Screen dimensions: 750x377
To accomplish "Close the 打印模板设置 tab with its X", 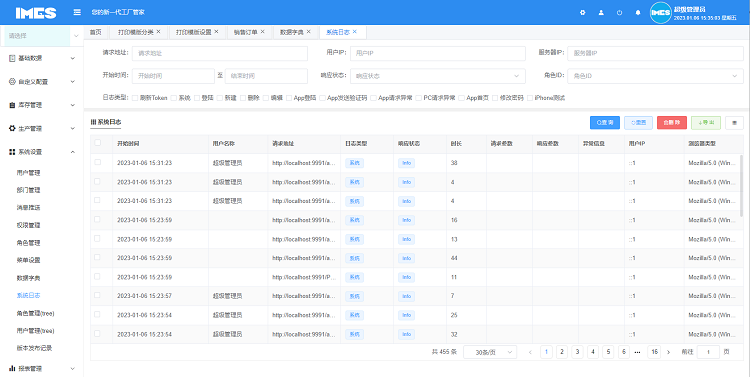I will point(216,32).
